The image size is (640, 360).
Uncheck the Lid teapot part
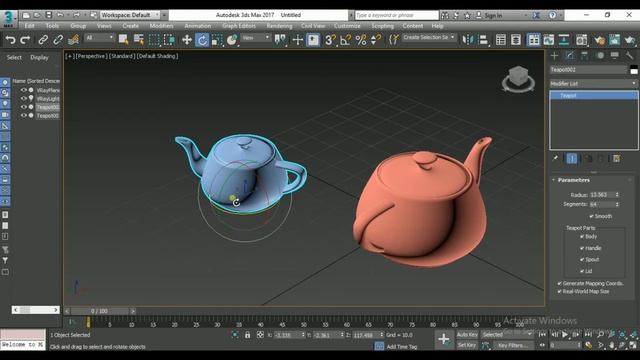[582, 271]
